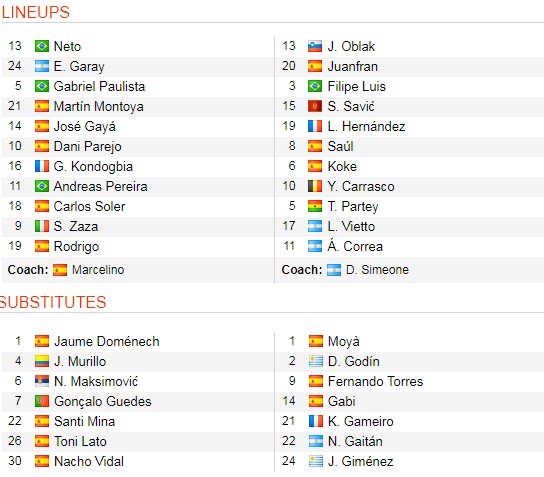544x477 pixels.
Task: Click the Serbia flag beside N. Maksimović
Action: pyautogui.click(x=42, y=381)
